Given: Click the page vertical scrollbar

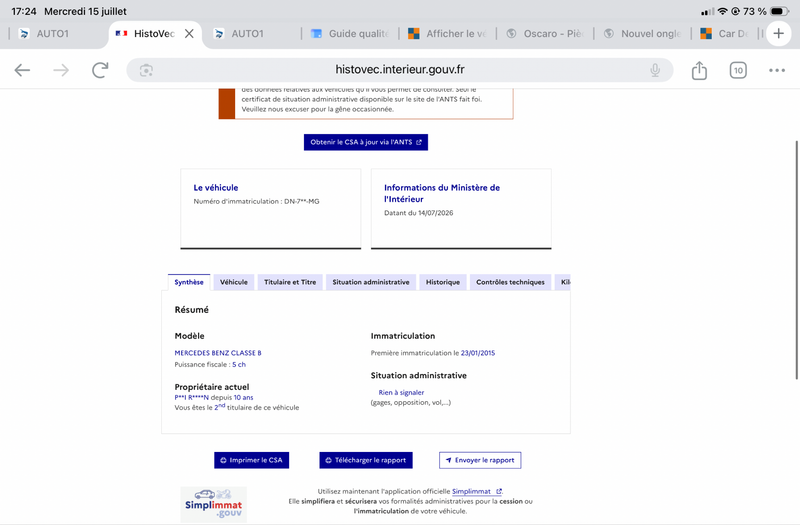Looking at the screenshot, I should (797, 260).
